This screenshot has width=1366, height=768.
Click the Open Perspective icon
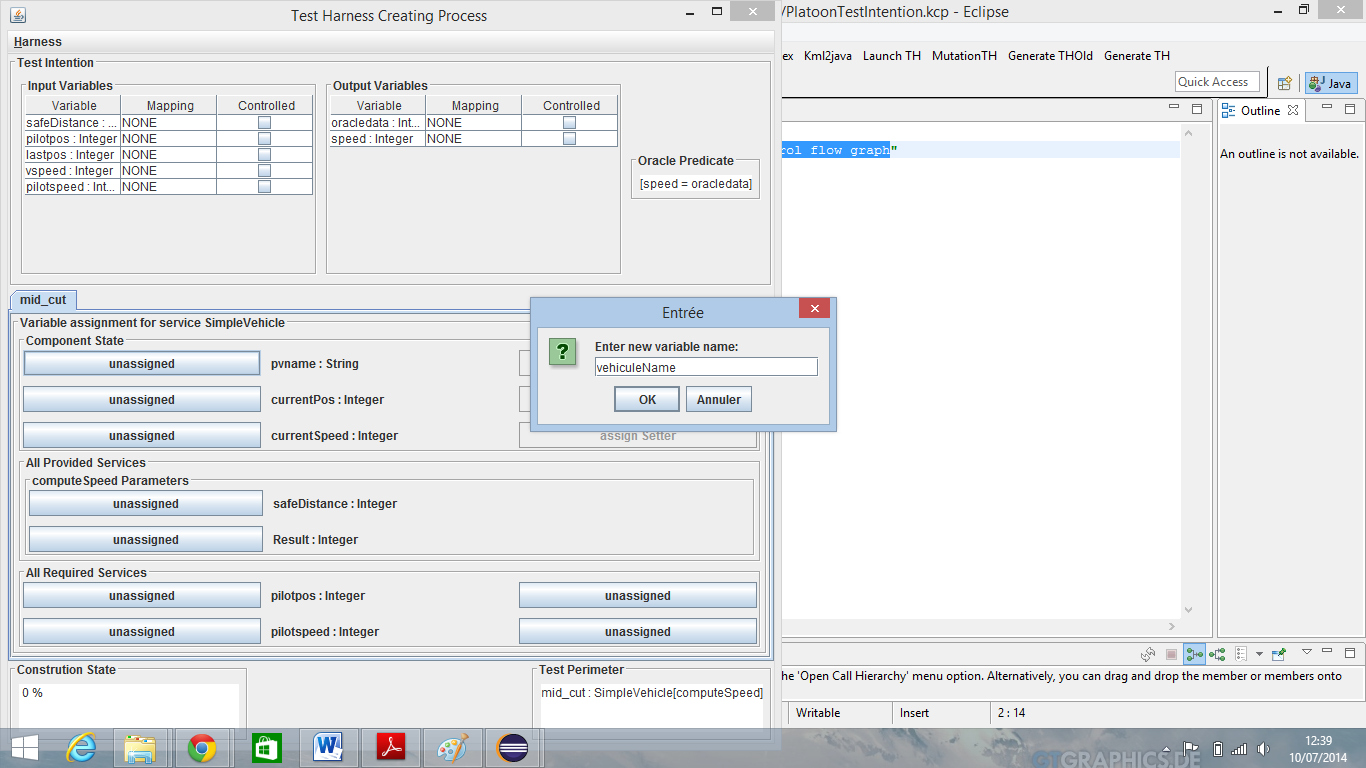(x=1285, y=83)
